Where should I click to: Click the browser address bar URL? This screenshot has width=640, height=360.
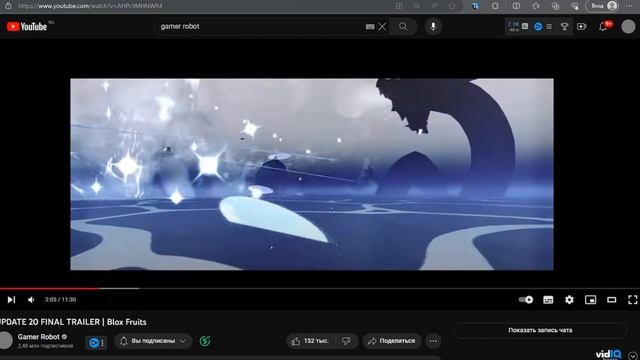(90, 6)
